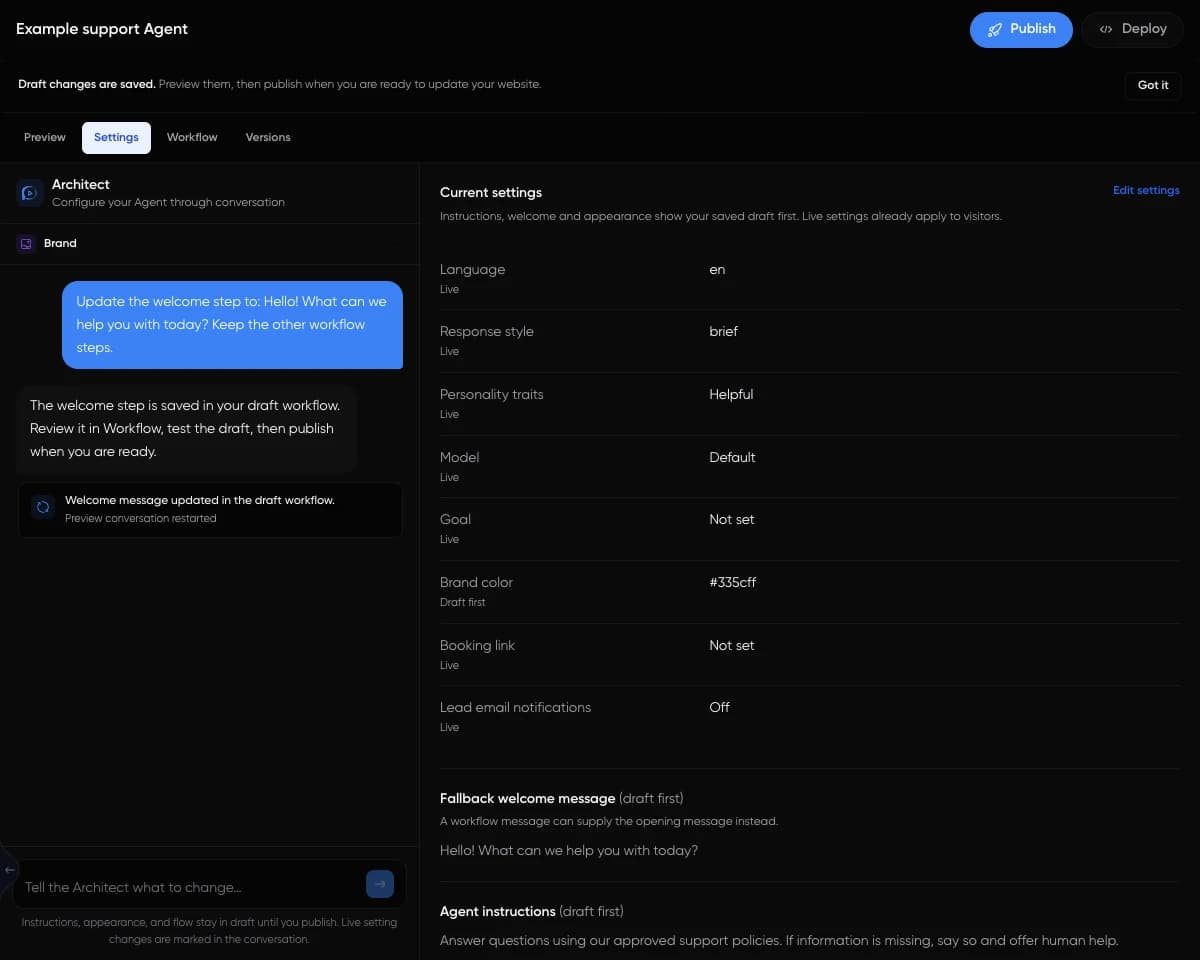Image resolution: width=1200 pixels, height=960 pixels.
Task: Click the code brackets icon on Deploy
Action: (x=1105, y=29)
